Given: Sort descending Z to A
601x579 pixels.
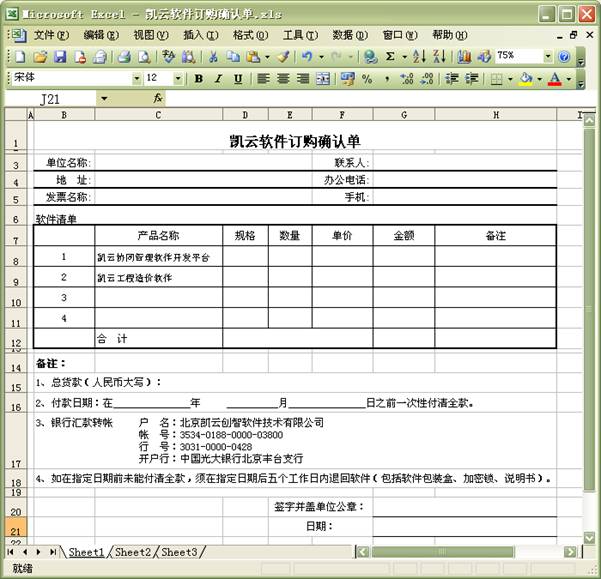Looking at the screenshot, I should 439,57.
